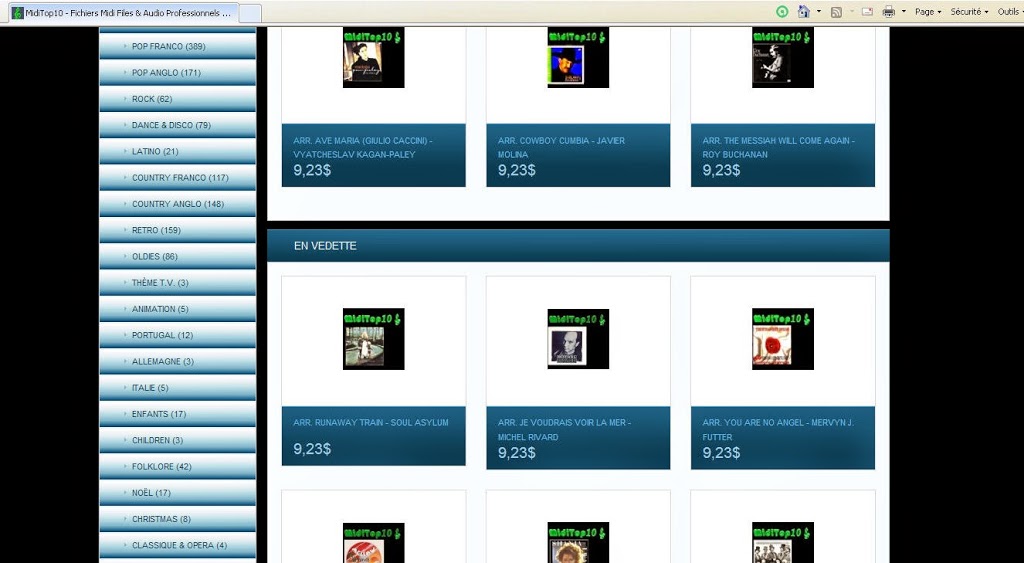Open Arr. Cowboy Cumbia - Javier Molina link

coord(561,148)
